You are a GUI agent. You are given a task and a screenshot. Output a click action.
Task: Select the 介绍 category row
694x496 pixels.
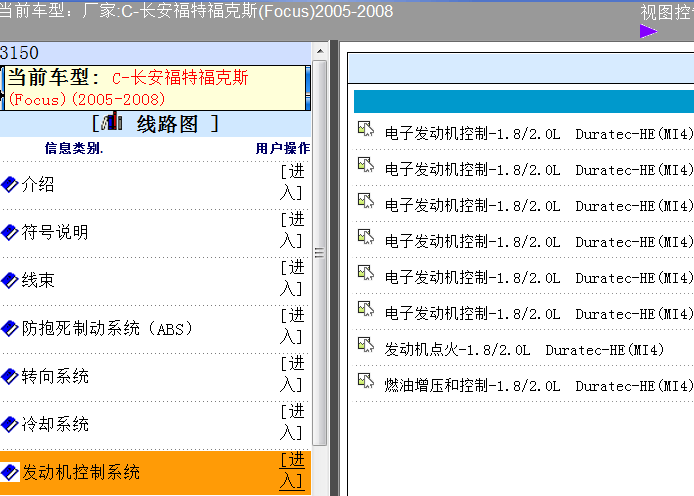(x=155, y=185)
